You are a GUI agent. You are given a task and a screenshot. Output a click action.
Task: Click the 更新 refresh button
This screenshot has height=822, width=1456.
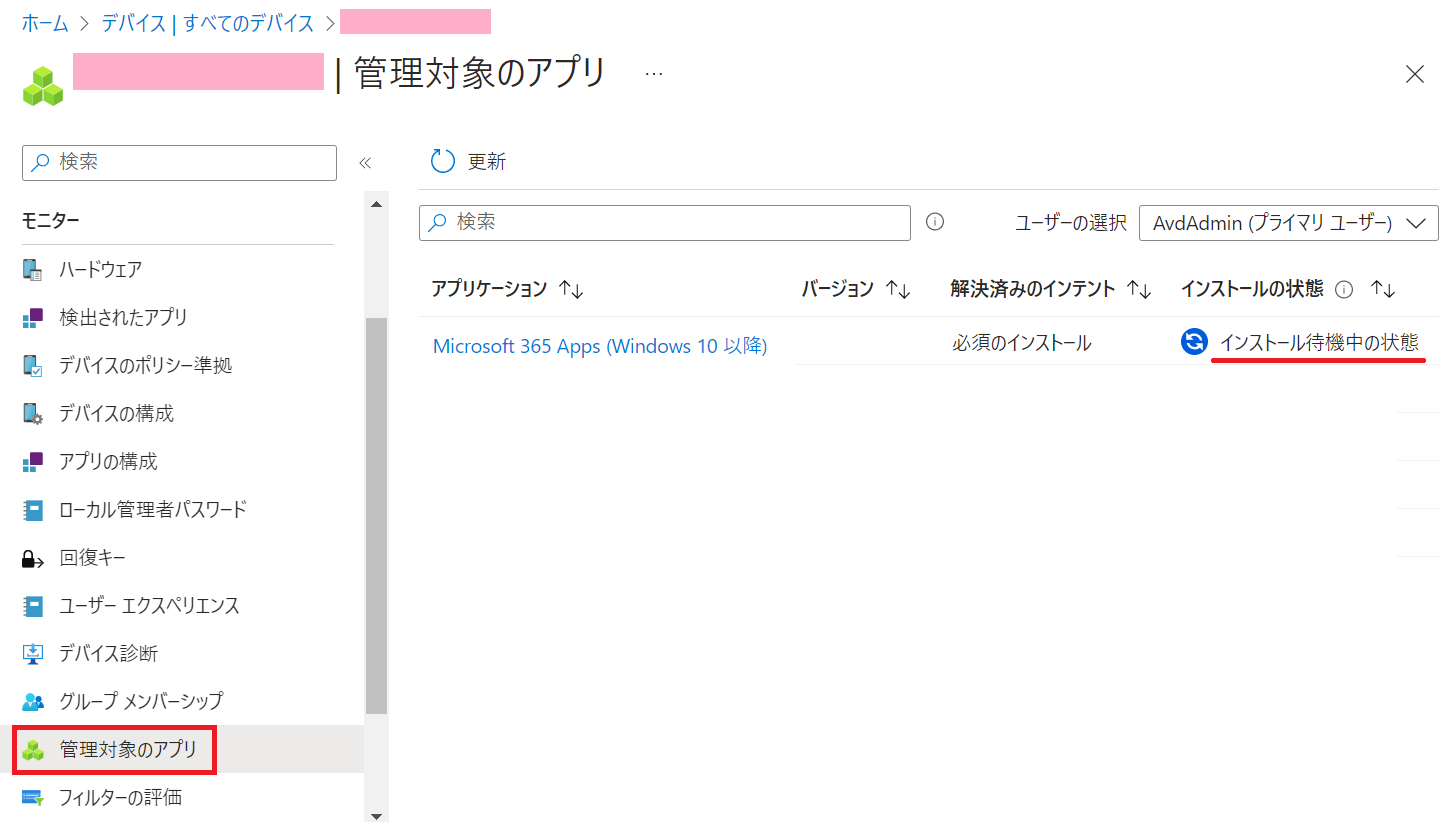[x=468, y=161]
